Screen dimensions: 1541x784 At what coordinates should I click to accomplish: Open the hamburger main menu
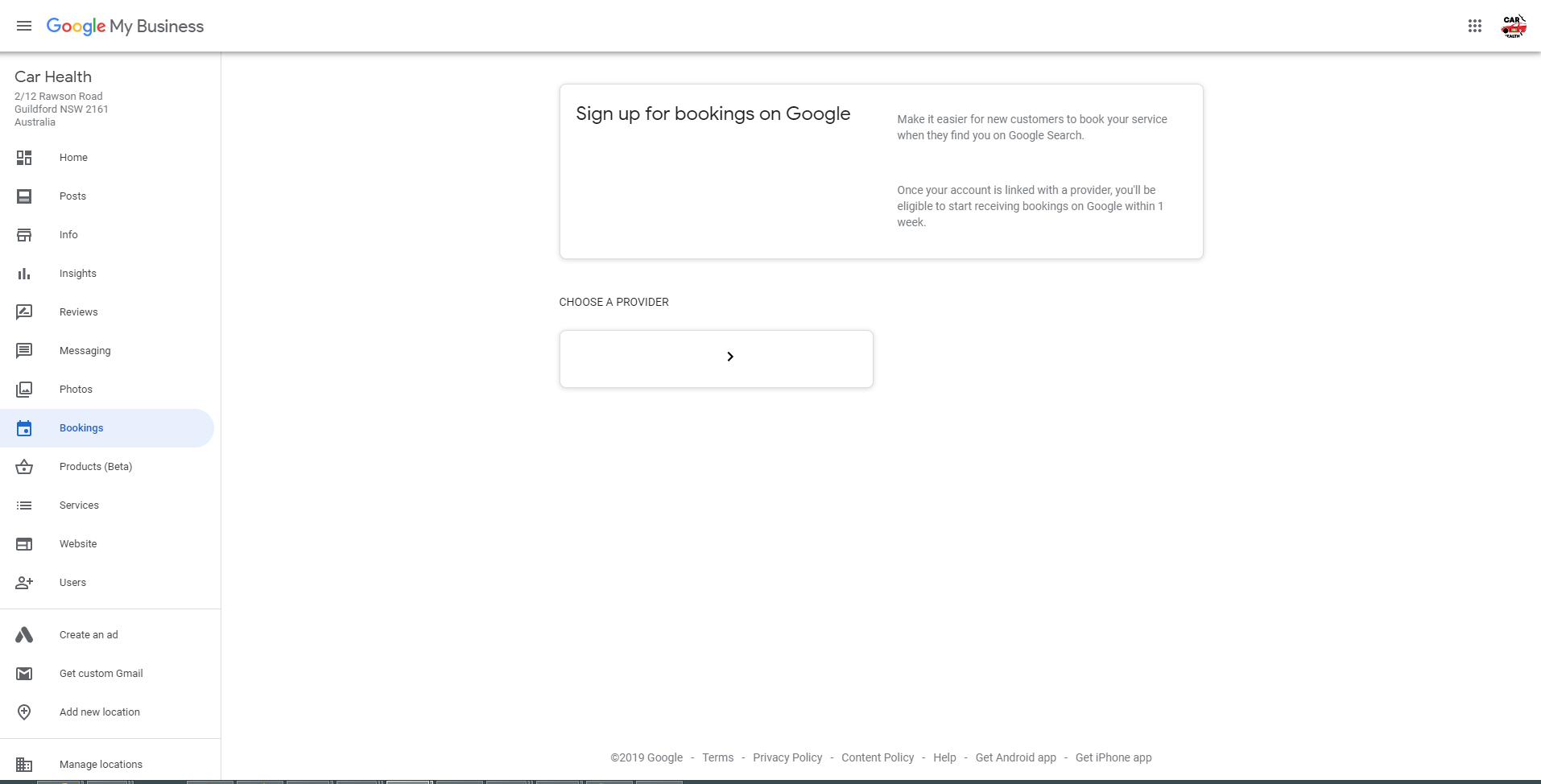pos(24,26)
